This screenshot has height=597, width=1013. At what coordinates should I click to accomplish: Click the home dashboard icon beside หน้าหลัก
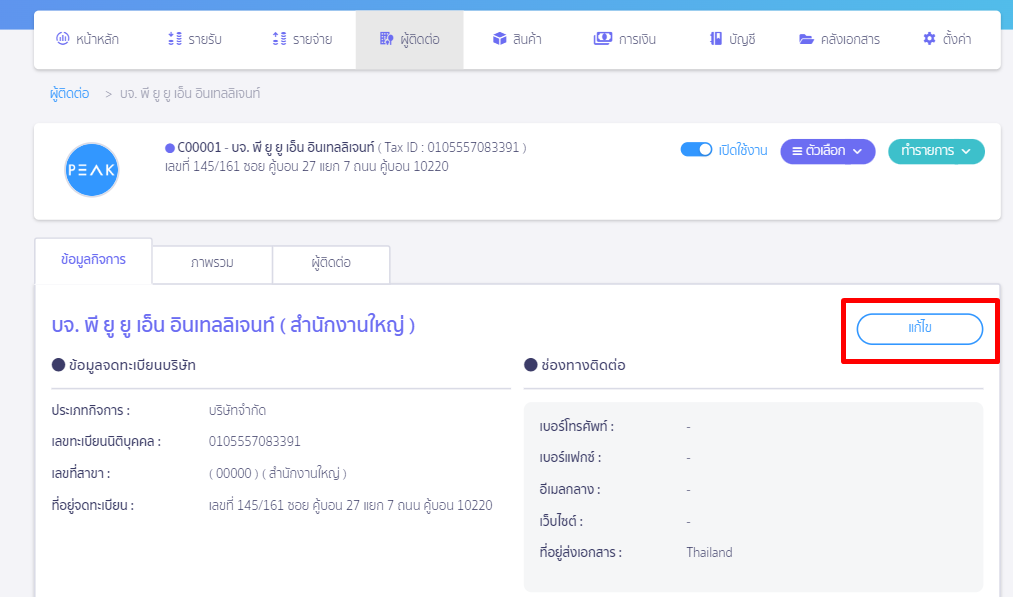[x=63, y=39]
